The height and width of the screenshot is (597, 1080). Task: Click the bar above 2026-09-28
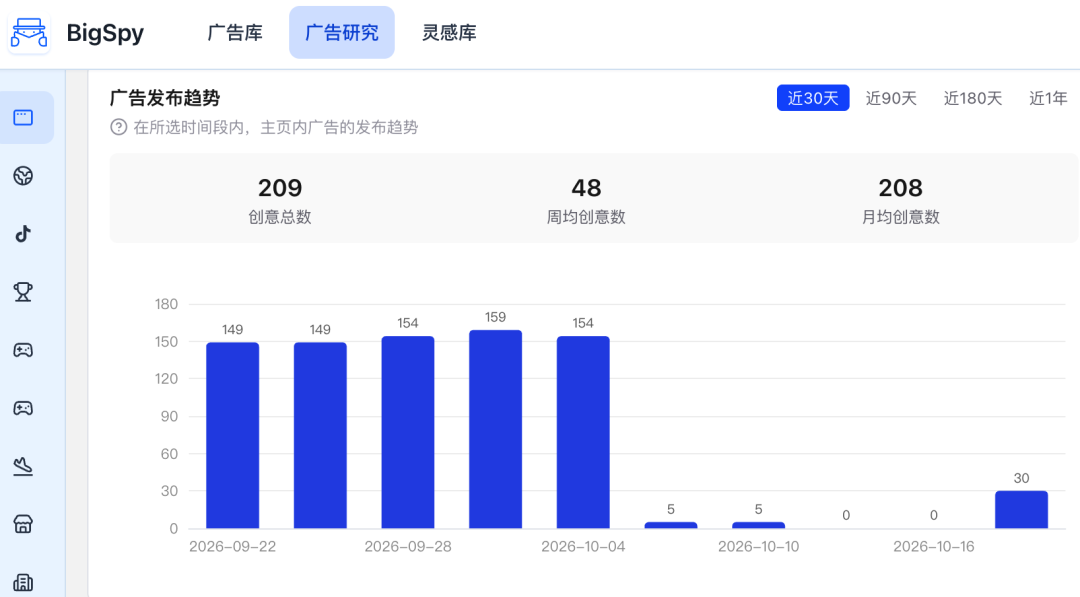408,432
